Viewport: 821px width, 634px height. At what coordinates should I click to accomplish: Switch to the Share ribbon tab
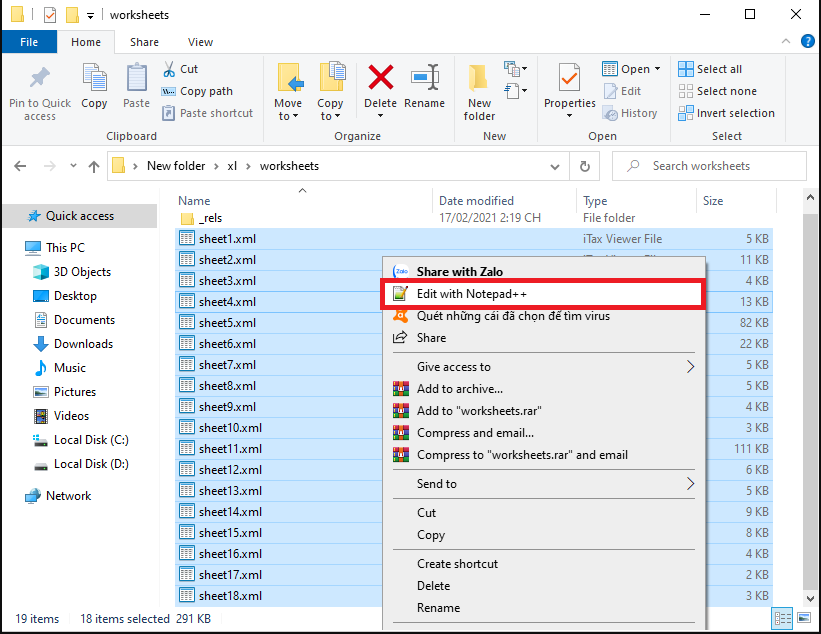pyautogui.click(x=145, y=42)
